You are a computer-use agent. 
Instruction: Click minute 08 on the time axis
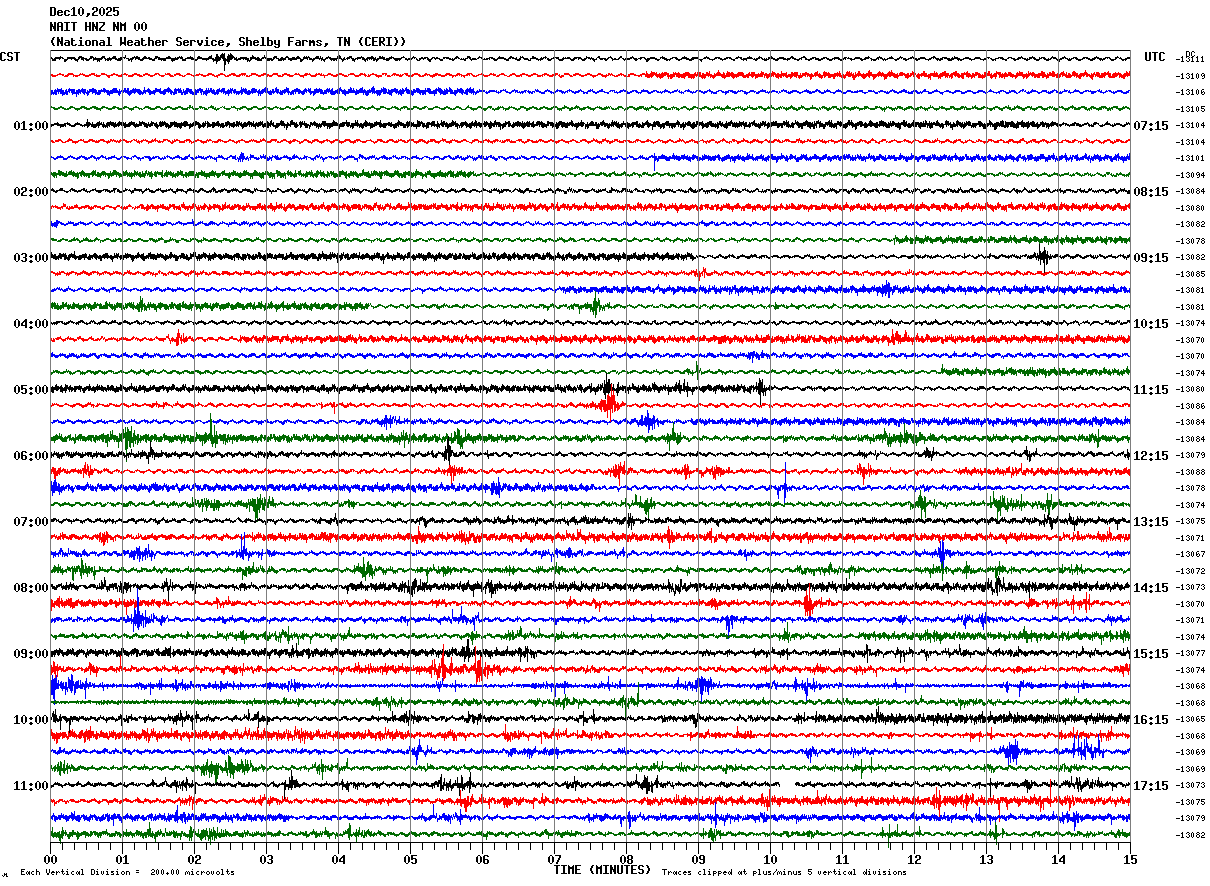point(626,859)
